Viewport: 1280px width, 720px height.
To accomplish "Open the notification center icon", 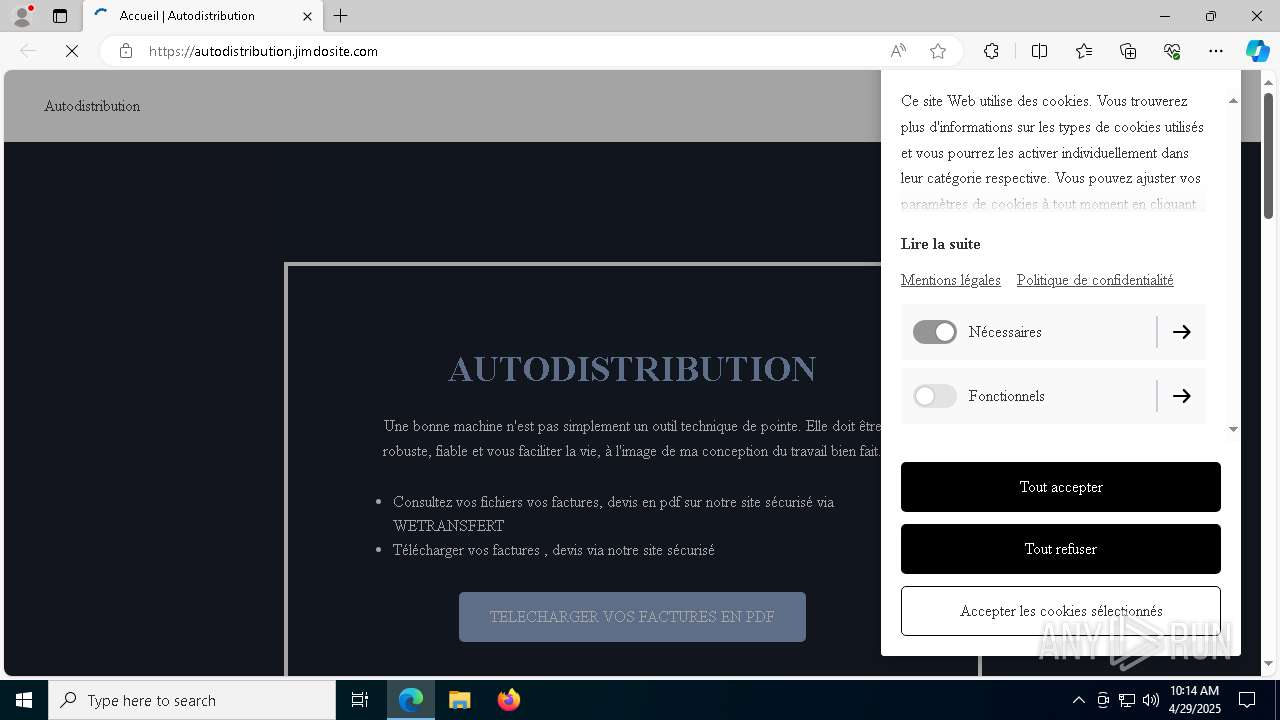I will [1248, 700].
